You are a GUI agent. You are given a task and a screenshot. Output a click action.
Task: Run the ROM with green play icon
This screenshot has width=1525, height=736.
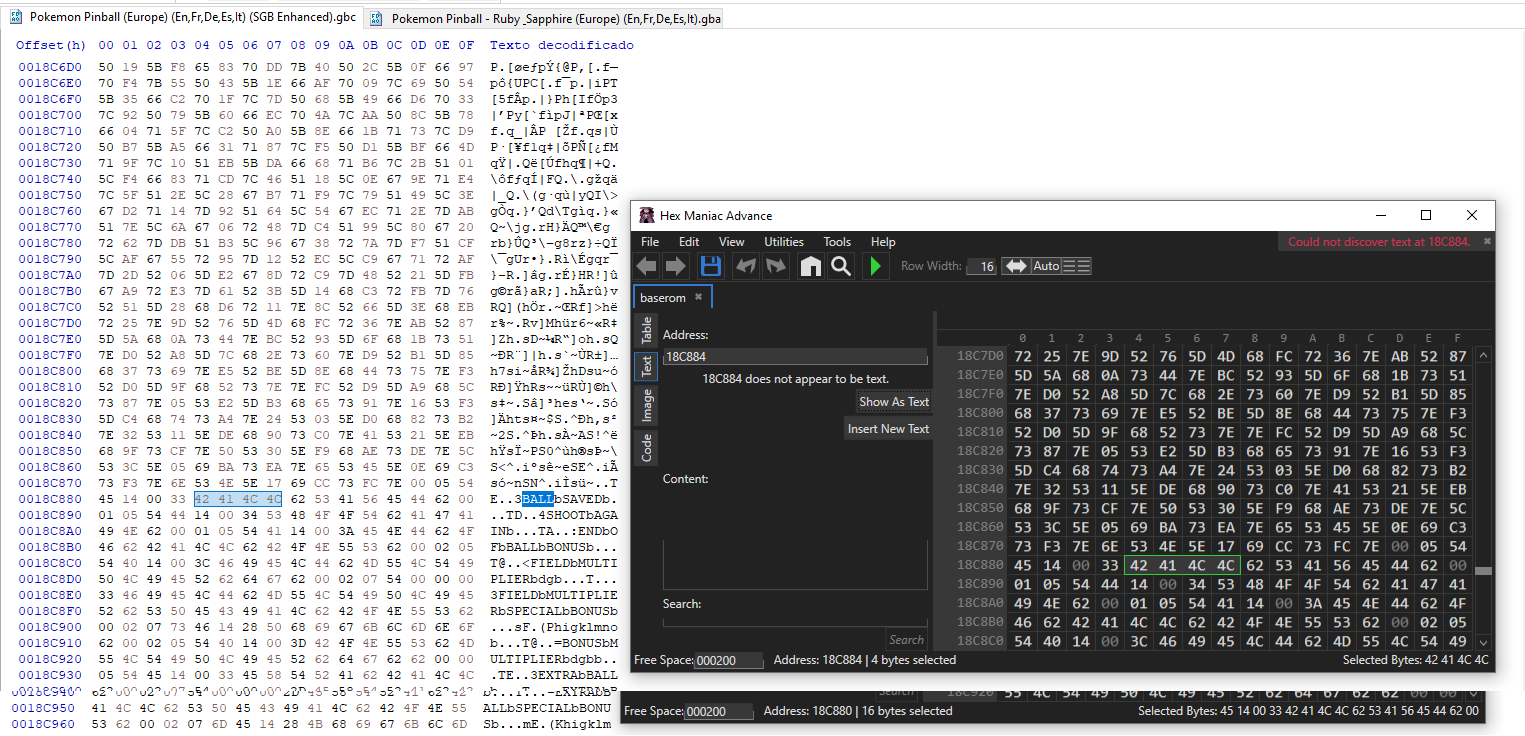tap(876, 266)
